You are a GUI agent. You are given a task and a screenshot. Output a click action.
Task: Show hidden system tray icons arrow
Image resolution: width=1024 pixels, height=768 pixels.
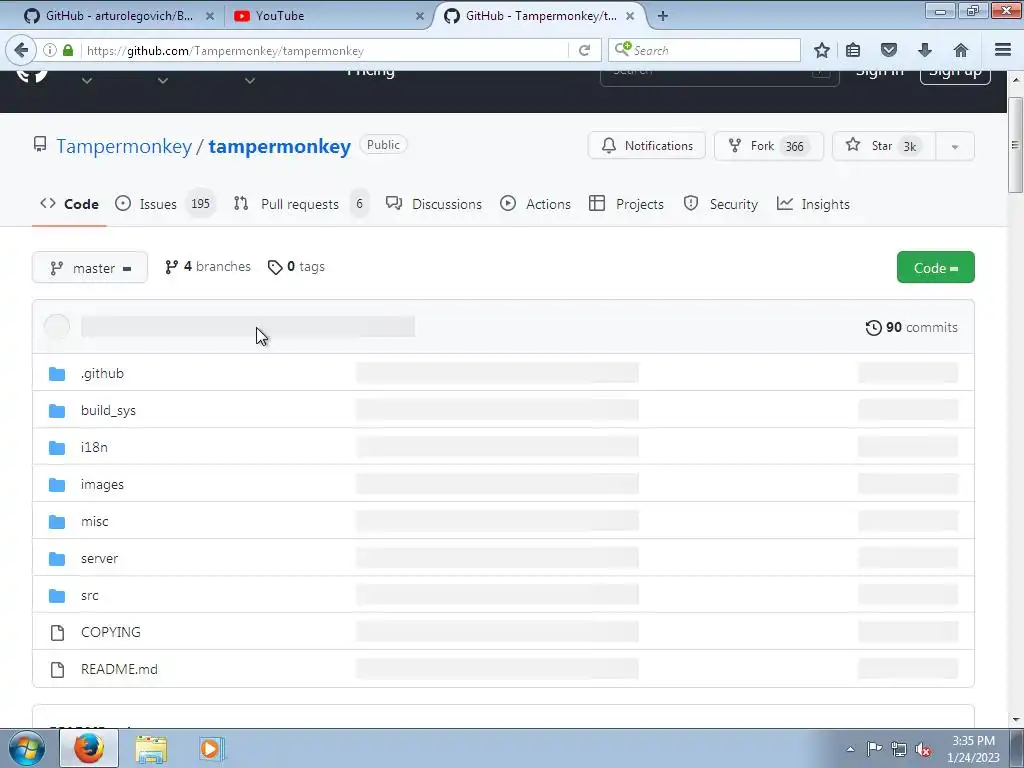(x=850, y=749)
